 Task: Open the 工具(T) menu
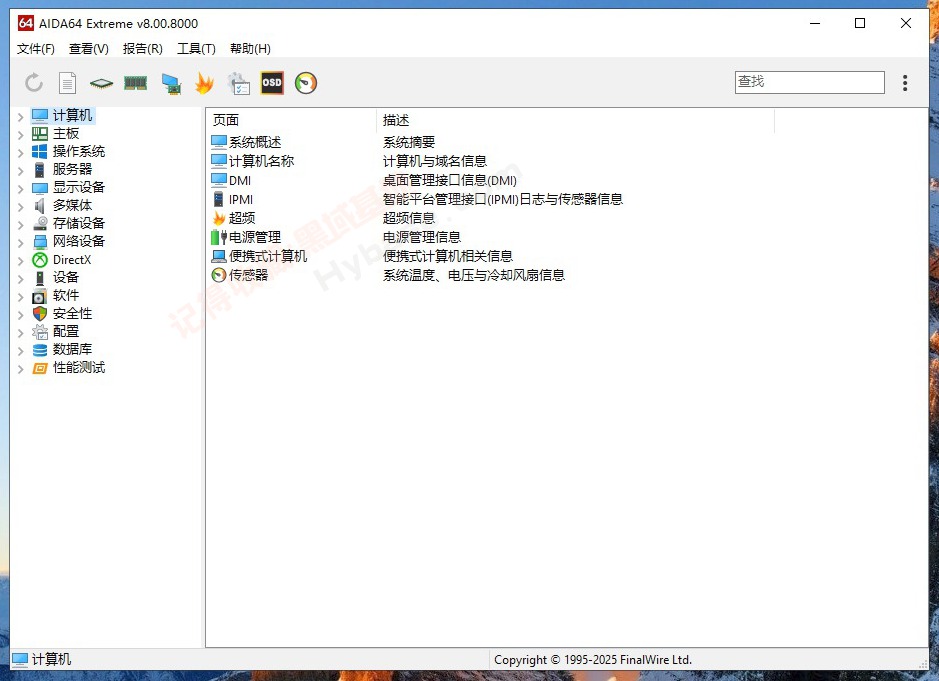point(196,48)
